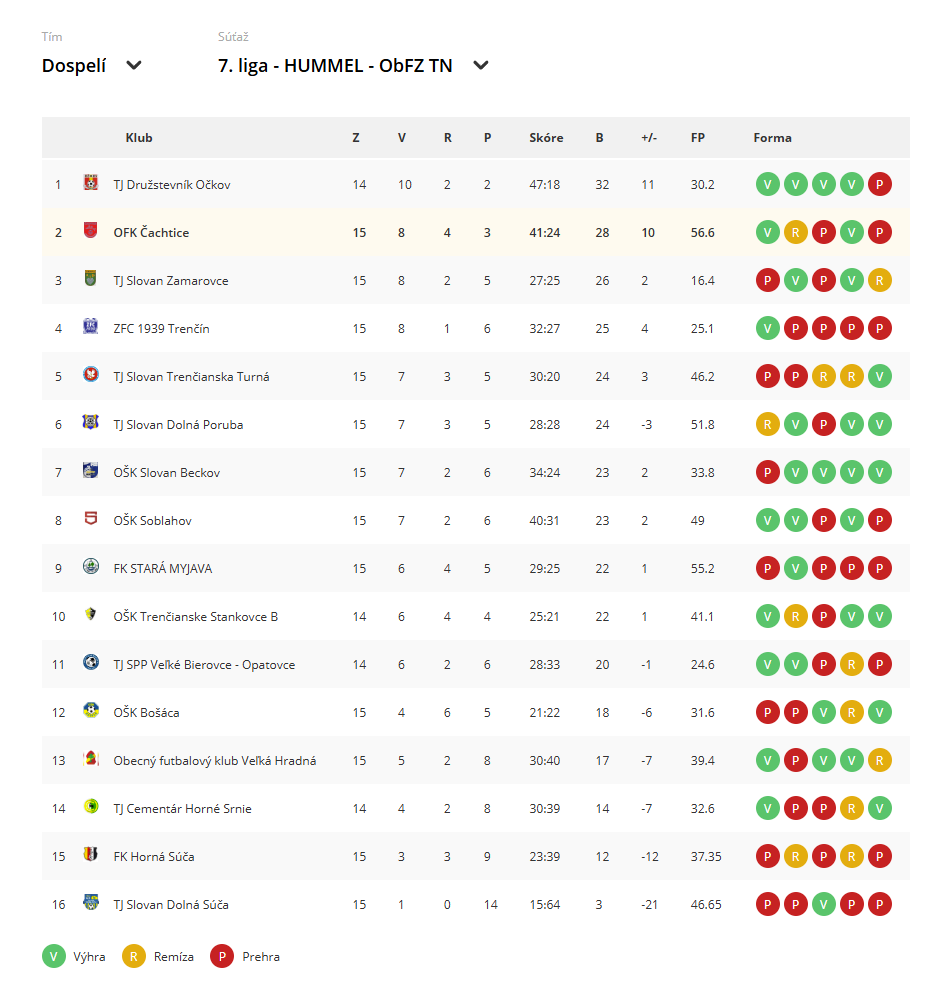Click last form result of Očkov row

(880, 184)
